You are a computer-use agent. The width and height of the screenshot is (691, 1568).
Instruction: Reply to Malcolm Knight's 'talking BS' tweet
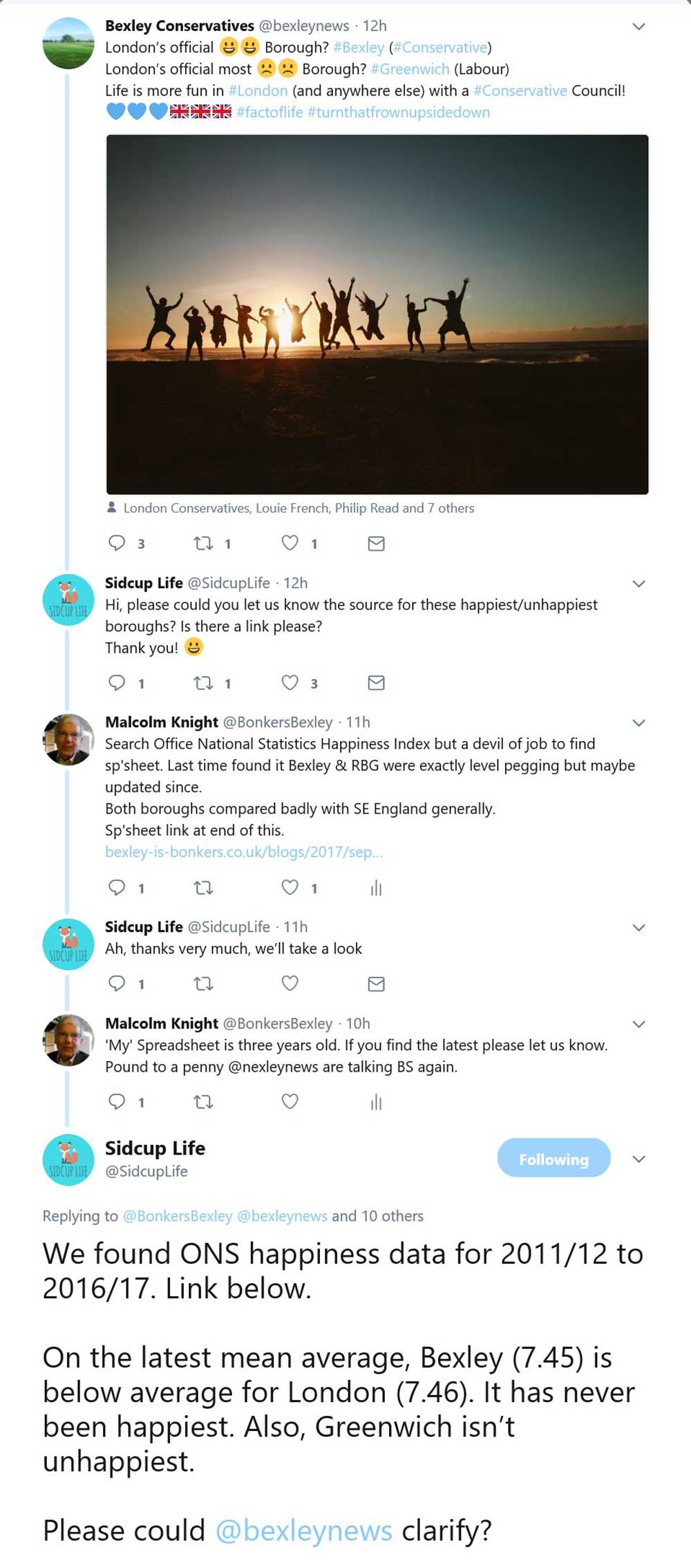117,1101
